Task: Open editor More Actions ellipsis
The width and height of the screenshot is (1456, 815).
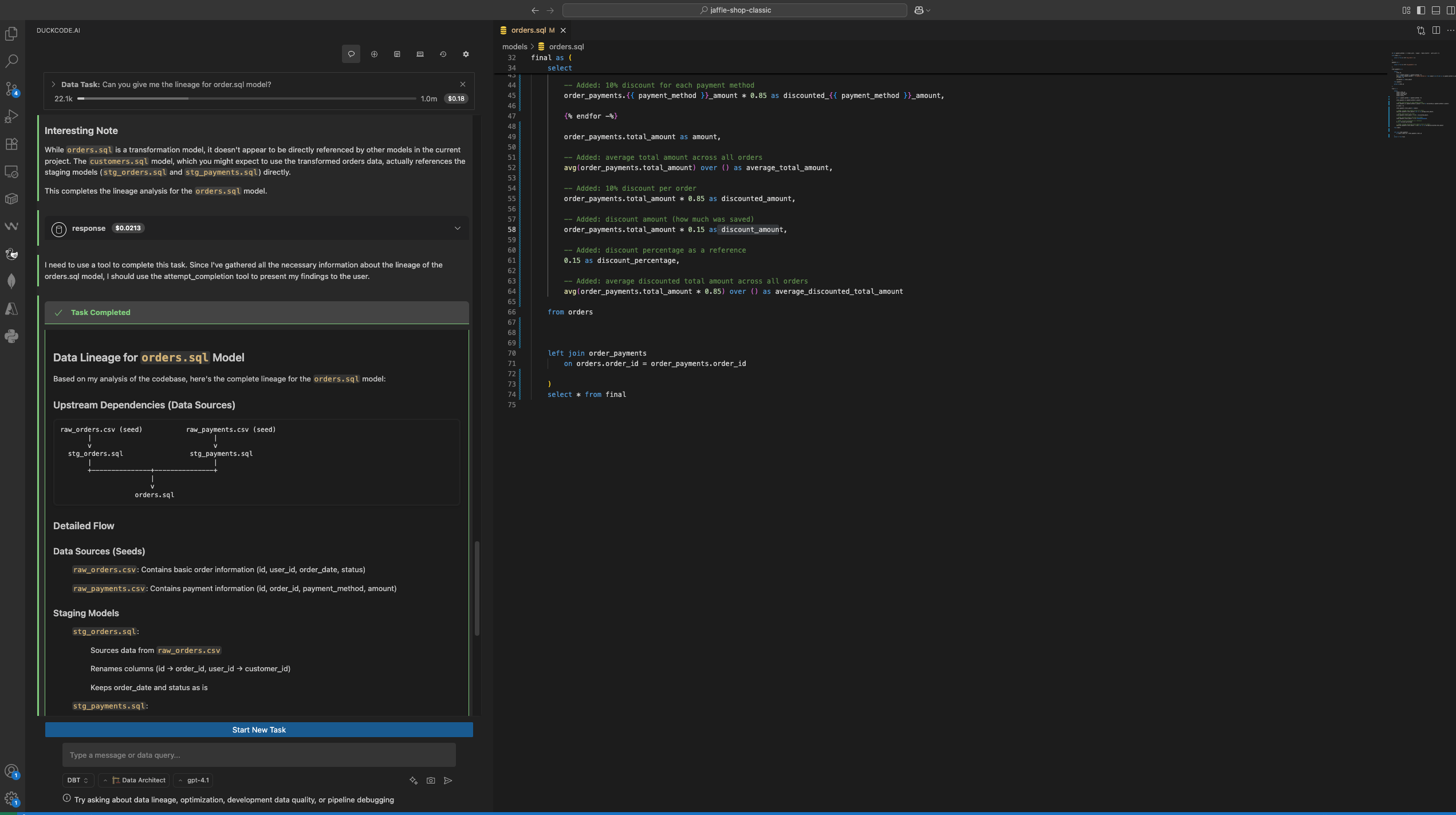Action: tap(1450, 30)
